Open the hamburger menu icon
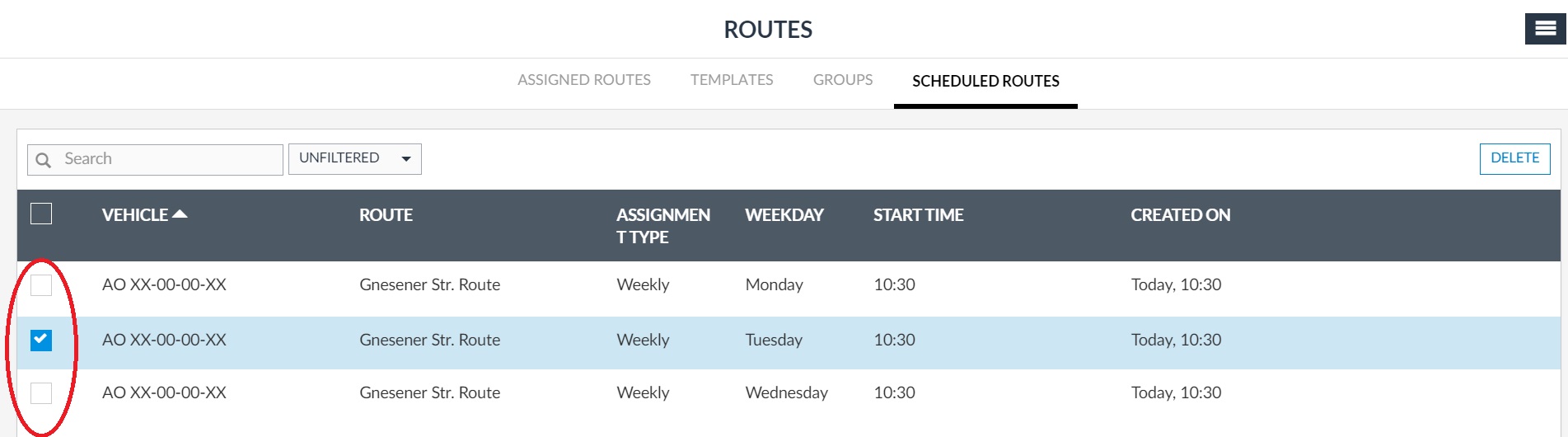The image size is (1568, 437). pyautogui.click(x=1545, y=29)
